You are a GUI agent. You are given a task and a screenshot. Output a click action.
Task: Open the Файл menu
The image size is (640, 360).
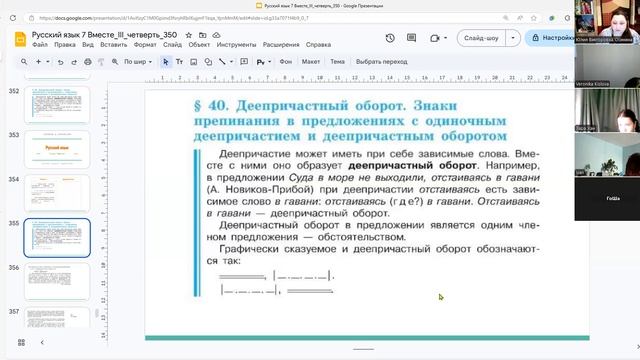click(40, 44)
